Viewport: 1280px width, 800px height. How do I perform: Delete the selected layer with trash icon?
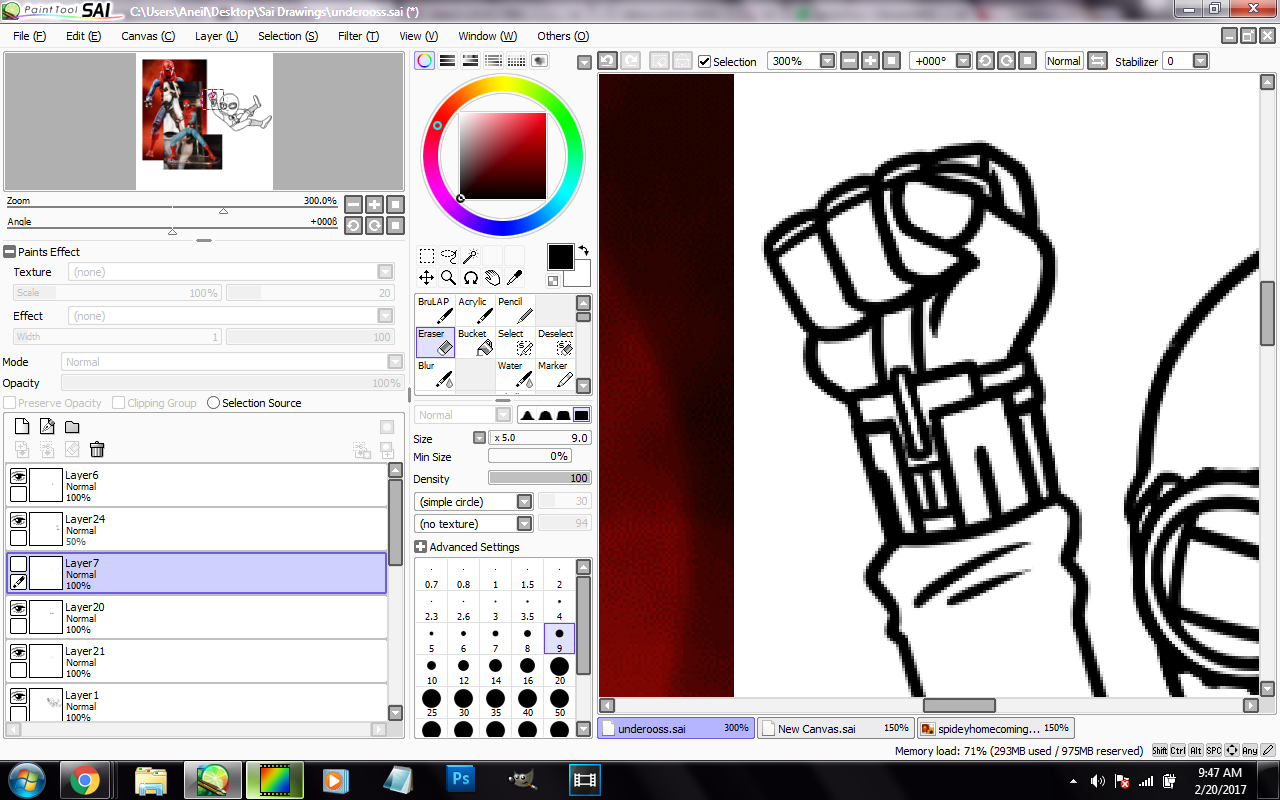click(97, 450)
